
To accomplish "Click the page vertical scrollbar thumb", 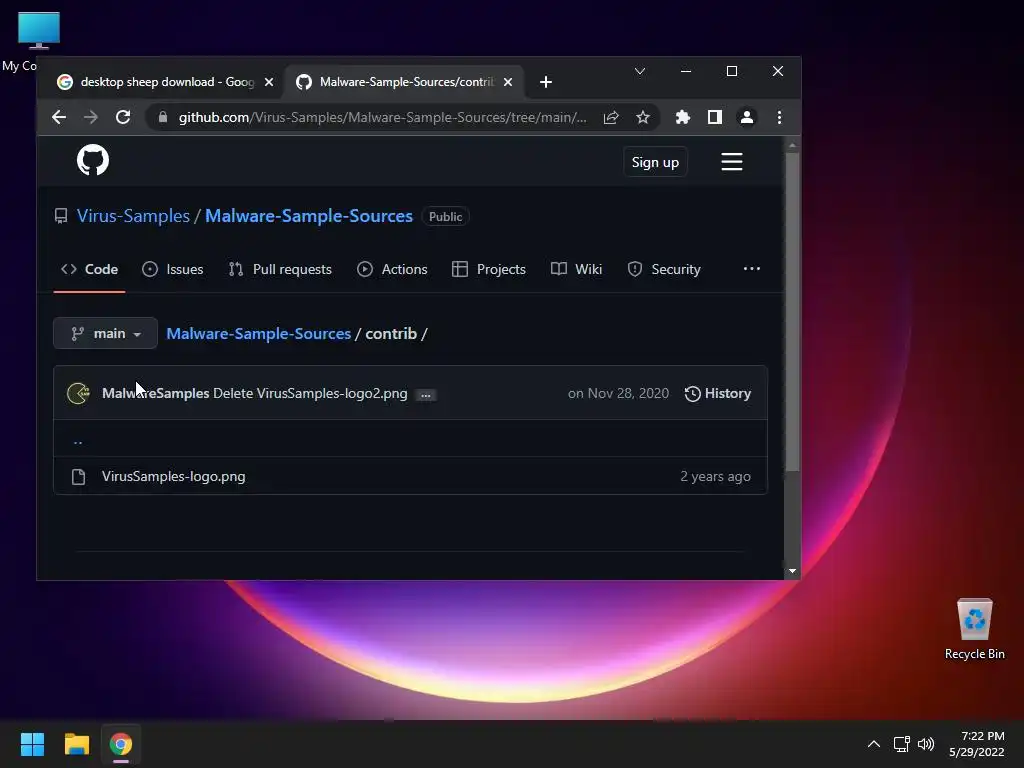I will coord(792,312).
